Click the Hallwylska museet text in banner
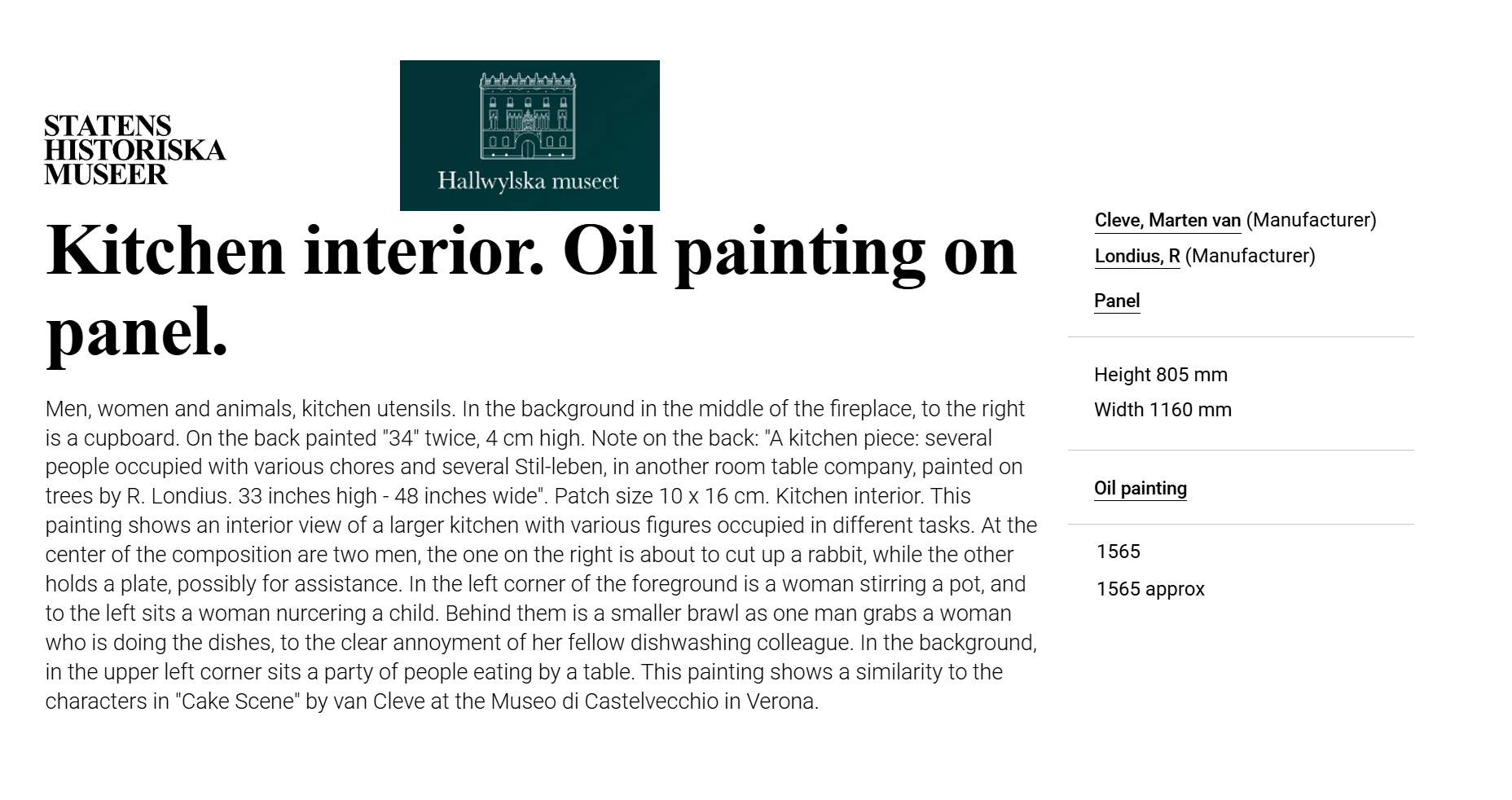Viewport: 1512px width, 800px height. point(528,180)
